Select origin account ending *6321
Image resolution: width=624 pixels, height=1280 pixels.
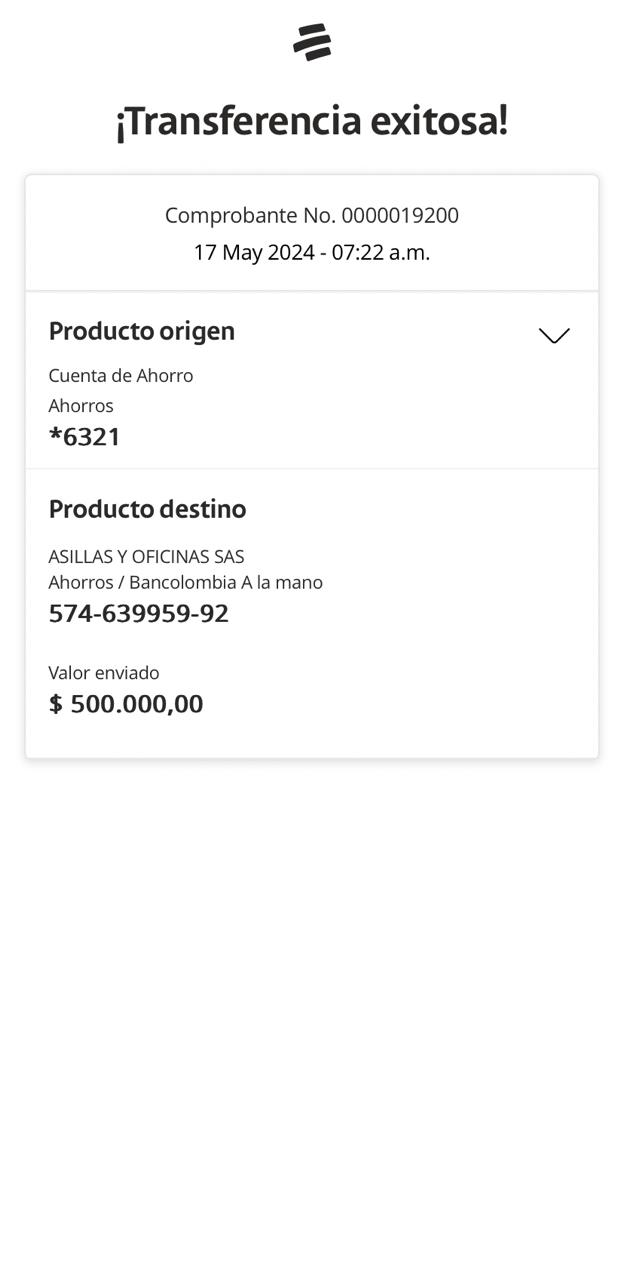(x=85, y=437)
